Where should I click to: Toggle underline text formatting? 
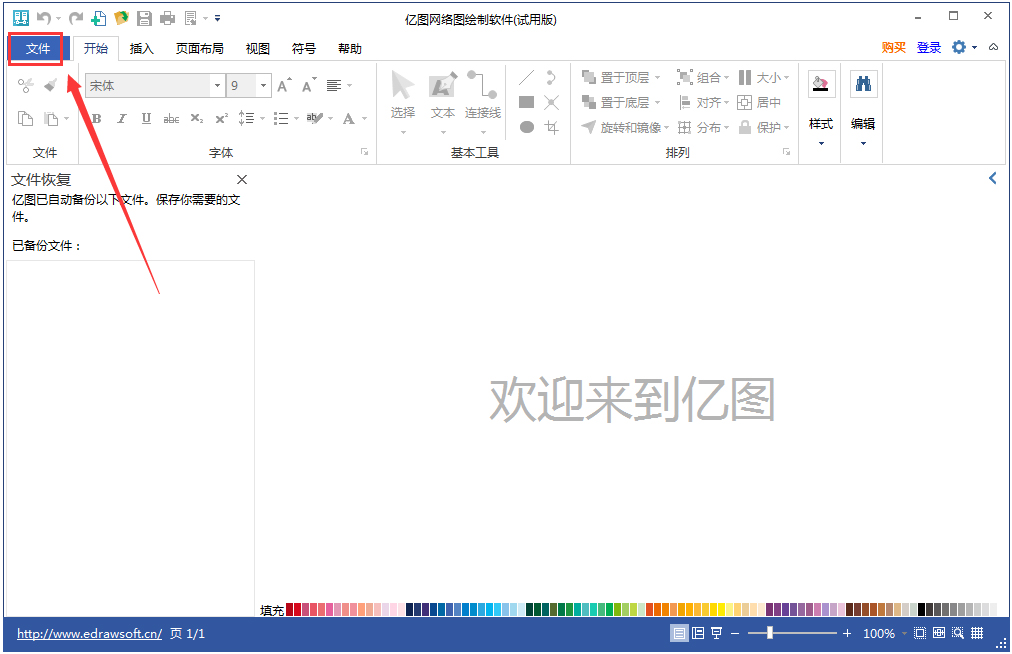pyautogui.click(x=146, y=118)
